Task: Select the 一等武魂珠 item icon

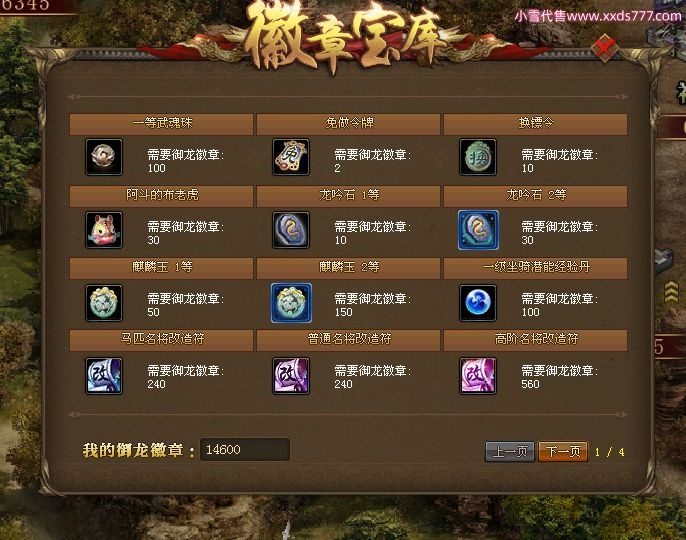Action: (104, 157)
